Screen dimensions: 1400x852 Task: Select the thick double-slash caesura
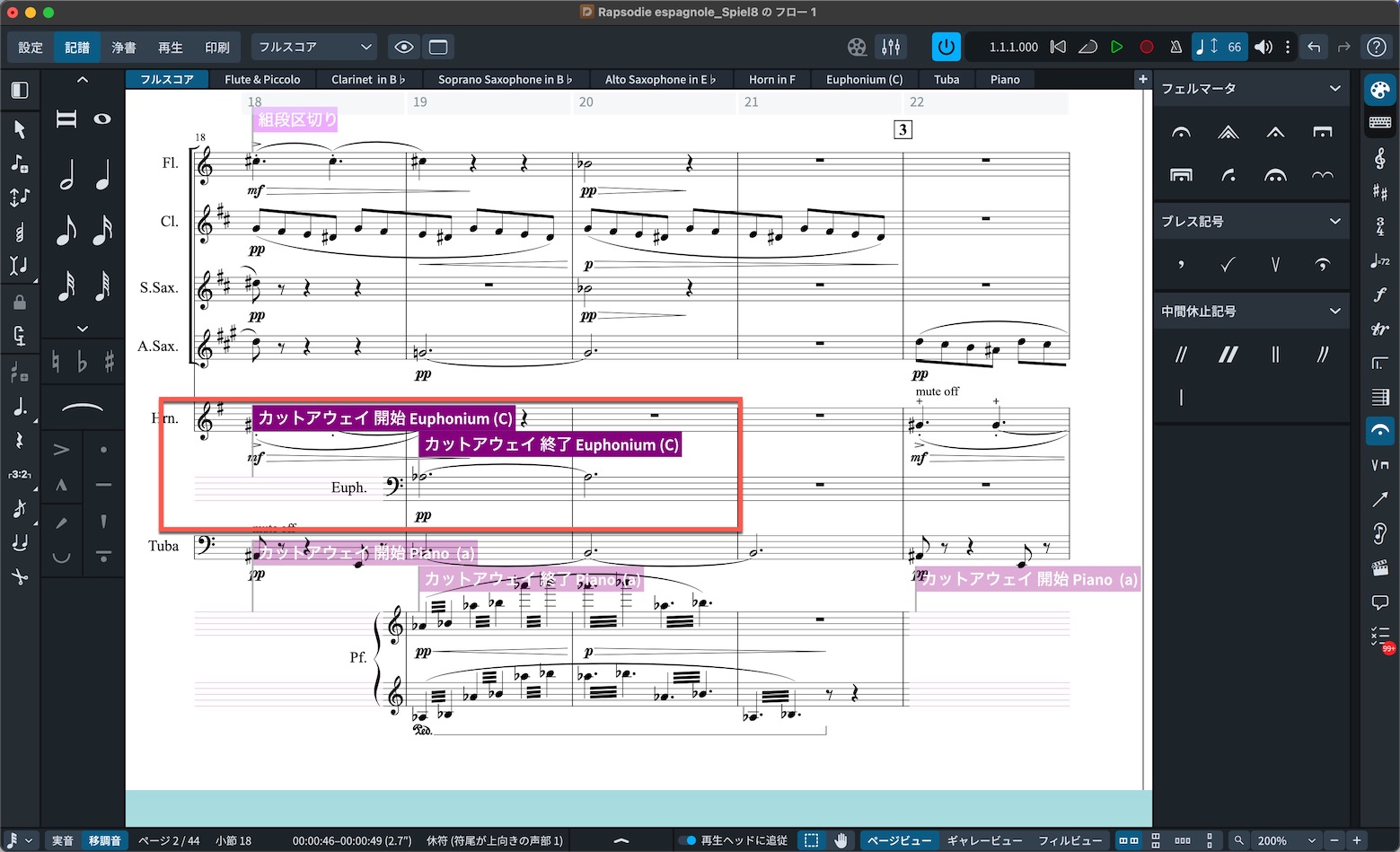pos(1228,355)
